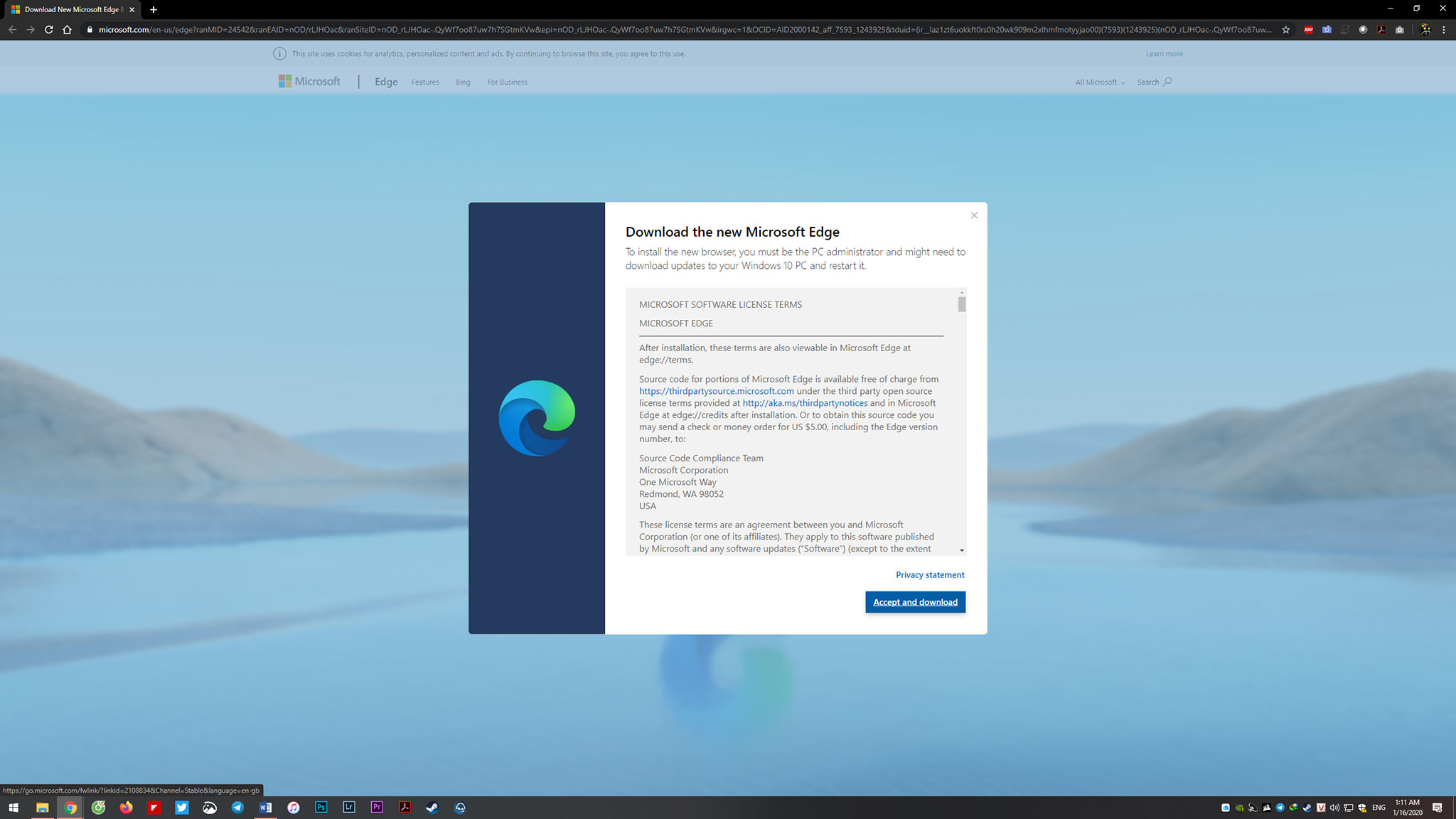Close the Edge download dialog

(974, 215)
